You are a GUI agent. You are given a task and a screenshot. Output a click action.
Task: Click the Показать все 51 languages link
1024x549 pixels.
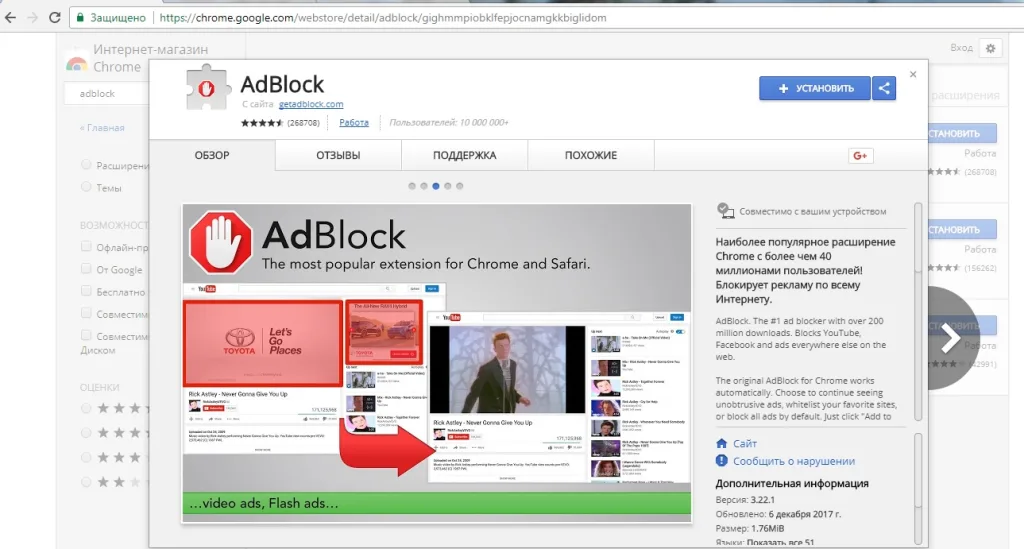(780, 542)
